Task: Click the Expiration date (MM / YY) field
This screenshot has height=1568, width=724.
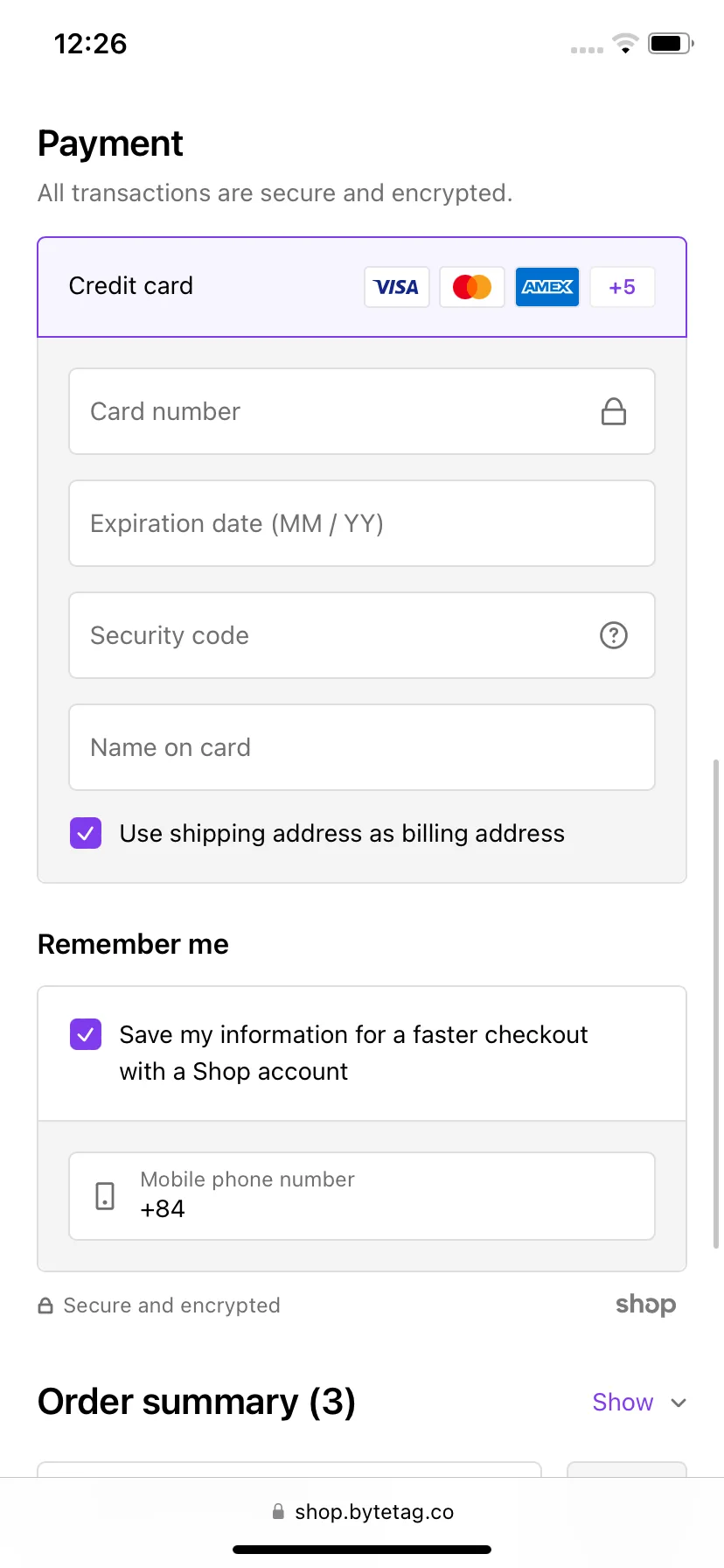Action: coord(362,523)
